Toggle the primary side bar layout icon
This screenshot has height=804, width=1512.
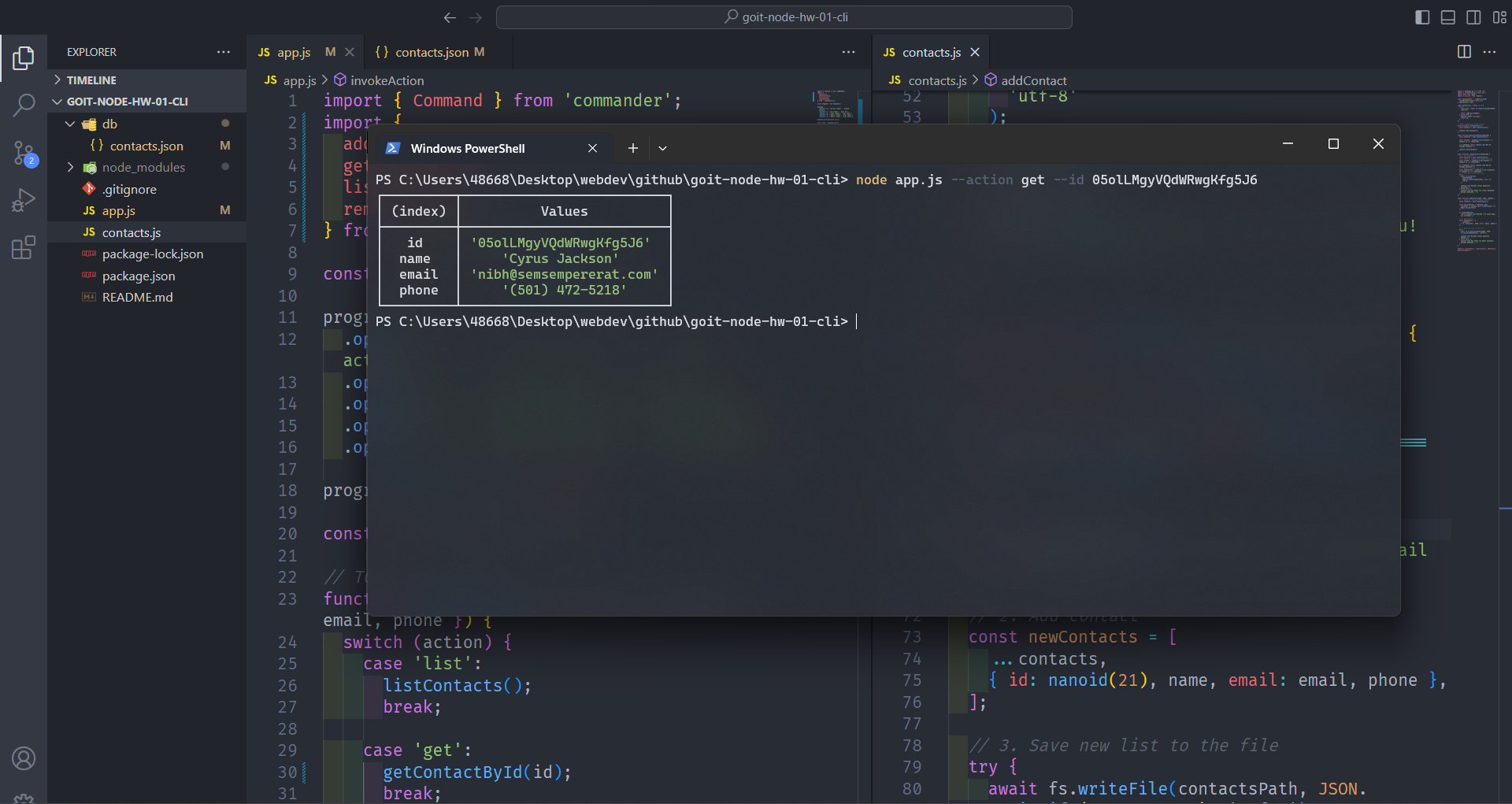click(1422, 17)
